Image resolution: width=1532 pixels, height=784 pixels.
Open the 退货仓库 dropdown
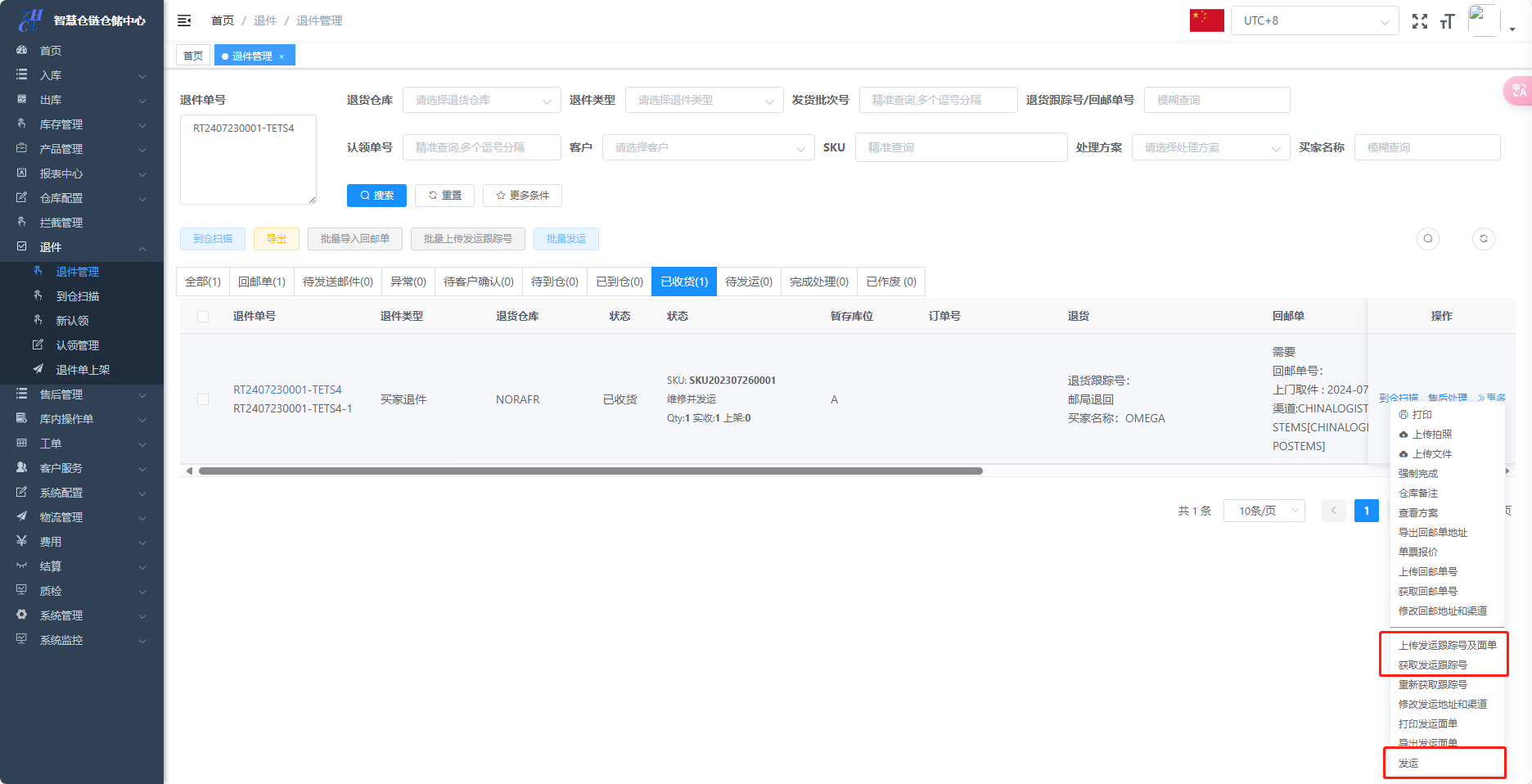point(481,100)
